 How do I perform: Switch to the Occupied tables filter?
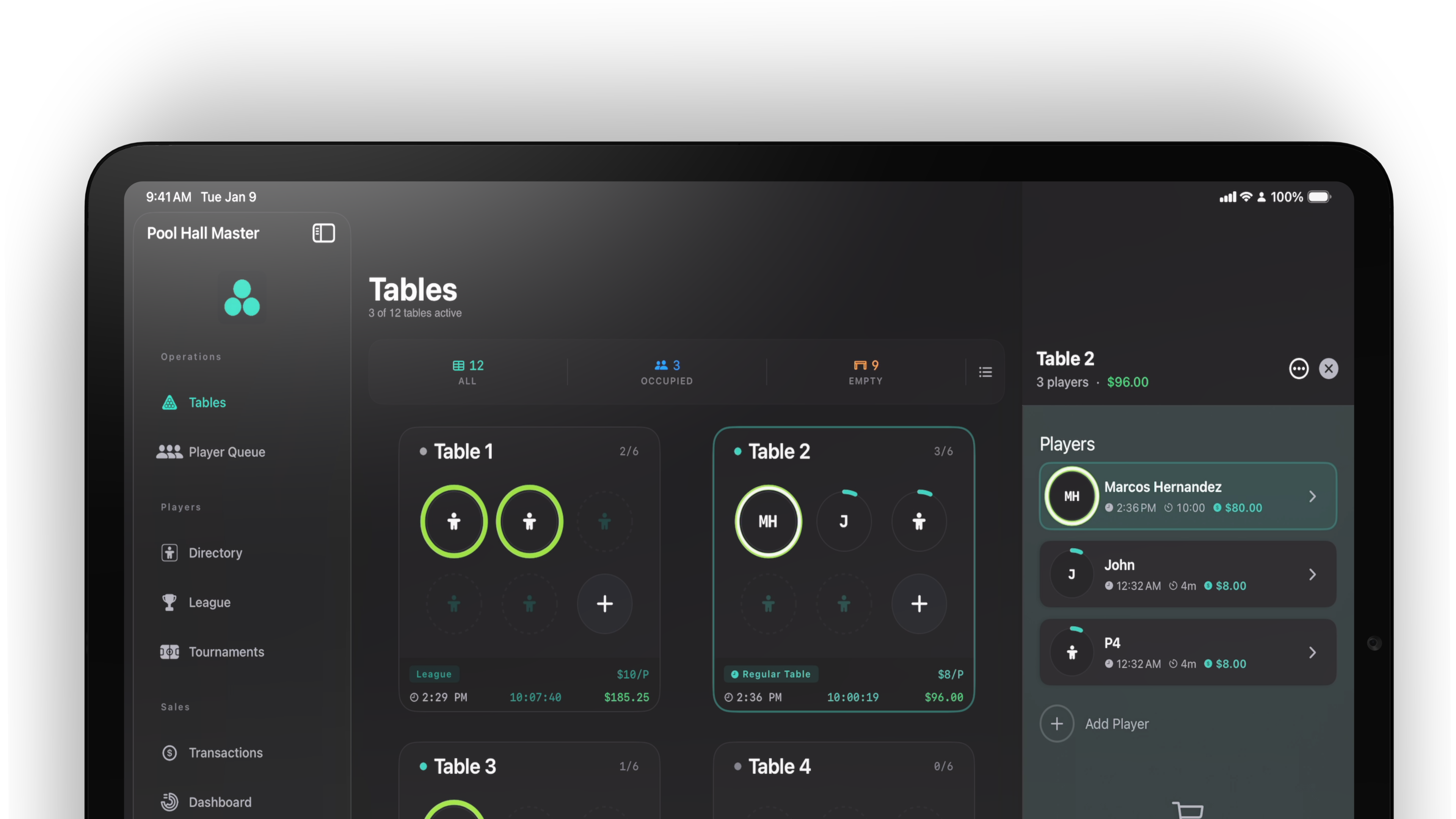point(667,371)
